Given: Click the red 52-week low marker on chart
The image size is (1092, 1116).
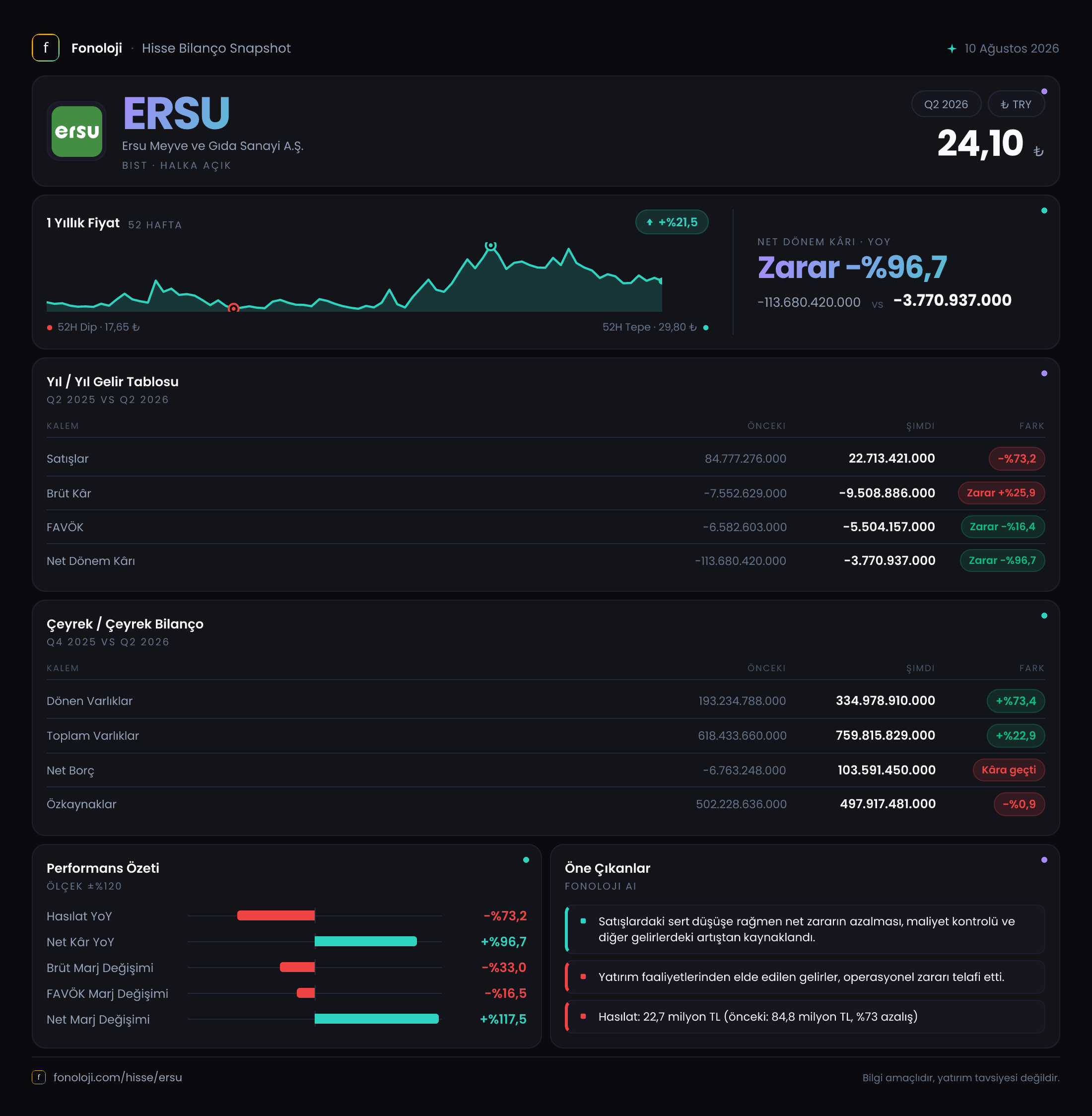Looking at the screenshot, I should point(233,308).
